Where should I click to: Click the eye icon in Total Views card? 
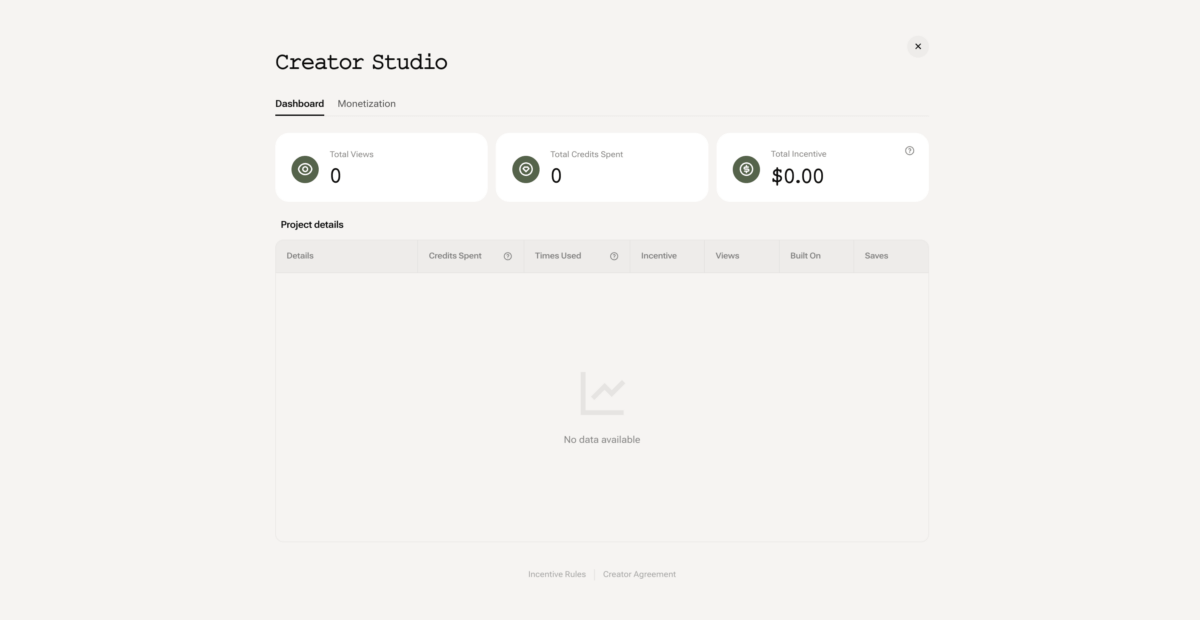pos(305,169)
